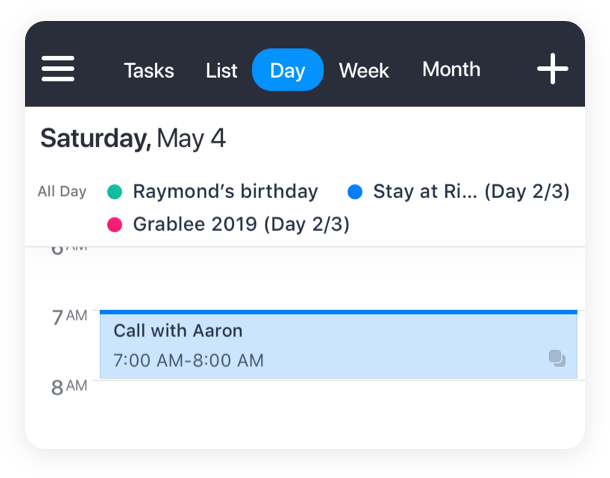Open the Grablee 2019 (Day 2/3) event
The image size is (610, 478).
click(x=241, y=224)
